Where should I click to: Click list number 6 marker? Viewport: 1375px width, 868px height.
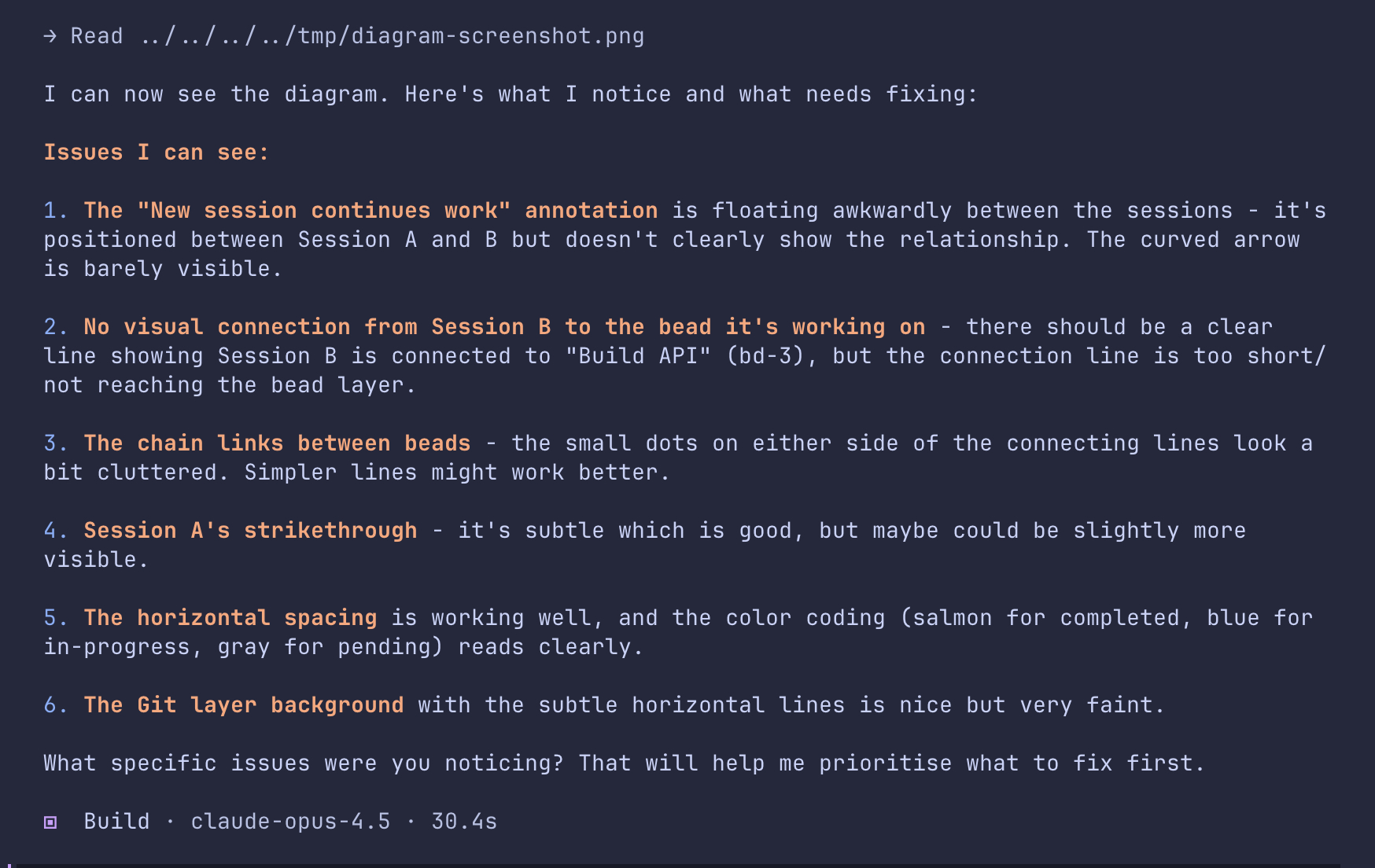(56, 705)
